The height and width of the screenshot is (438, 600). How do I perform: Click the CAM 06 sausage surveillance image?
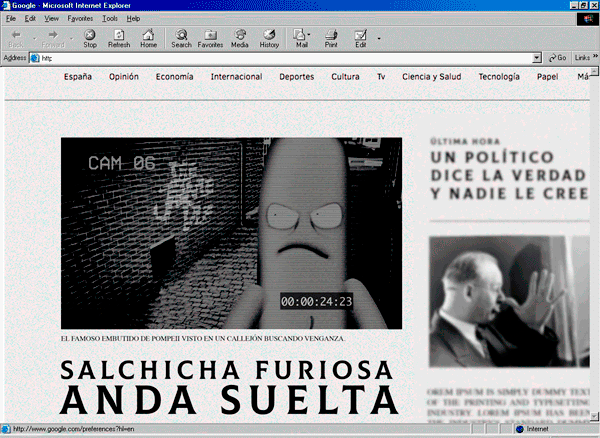point(232,233)
